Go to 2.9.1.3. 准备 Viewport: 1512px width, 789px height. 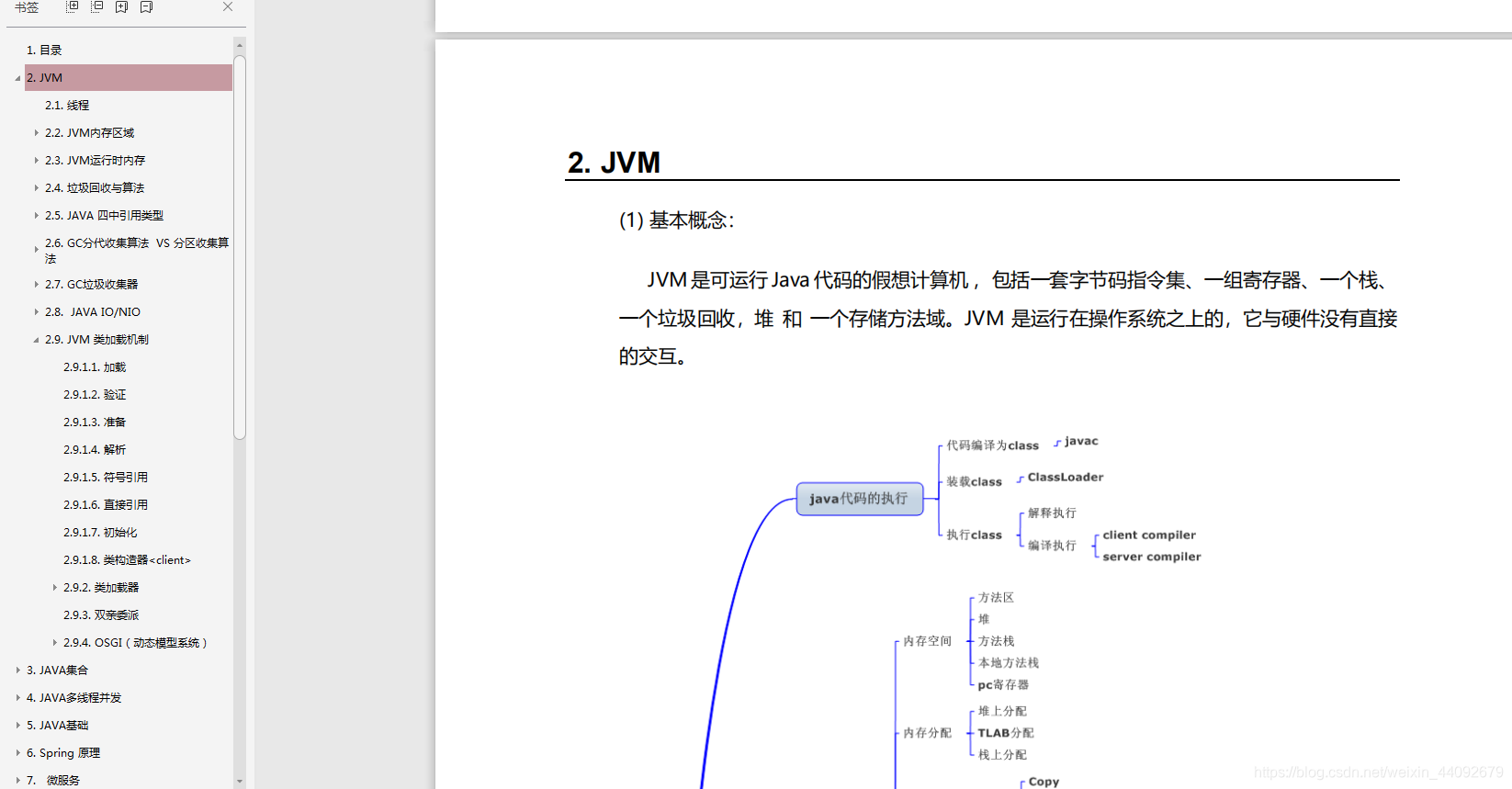point(95,423)
